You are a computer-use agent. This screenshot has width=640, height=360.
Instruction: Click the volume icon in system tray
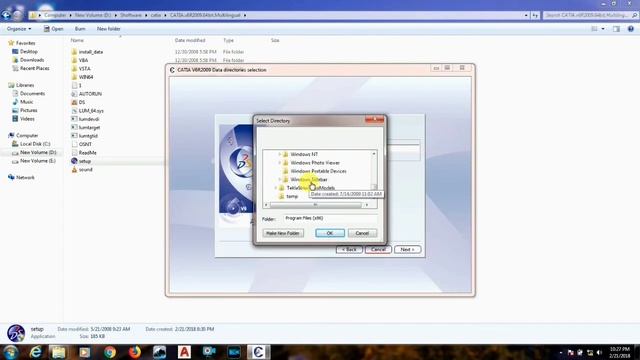[599, 353]
